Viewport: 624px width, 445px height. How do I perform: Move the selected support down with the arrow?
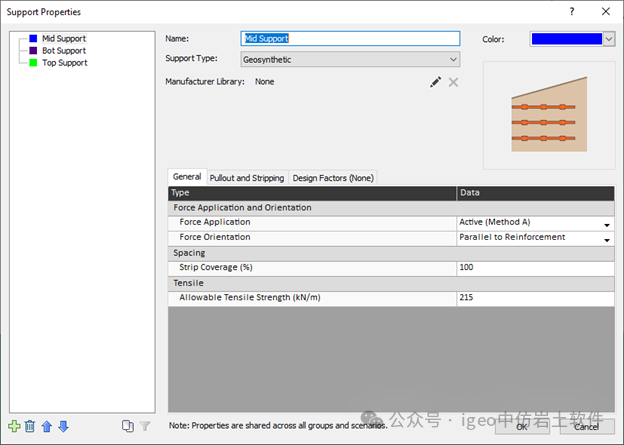[62, 426]
